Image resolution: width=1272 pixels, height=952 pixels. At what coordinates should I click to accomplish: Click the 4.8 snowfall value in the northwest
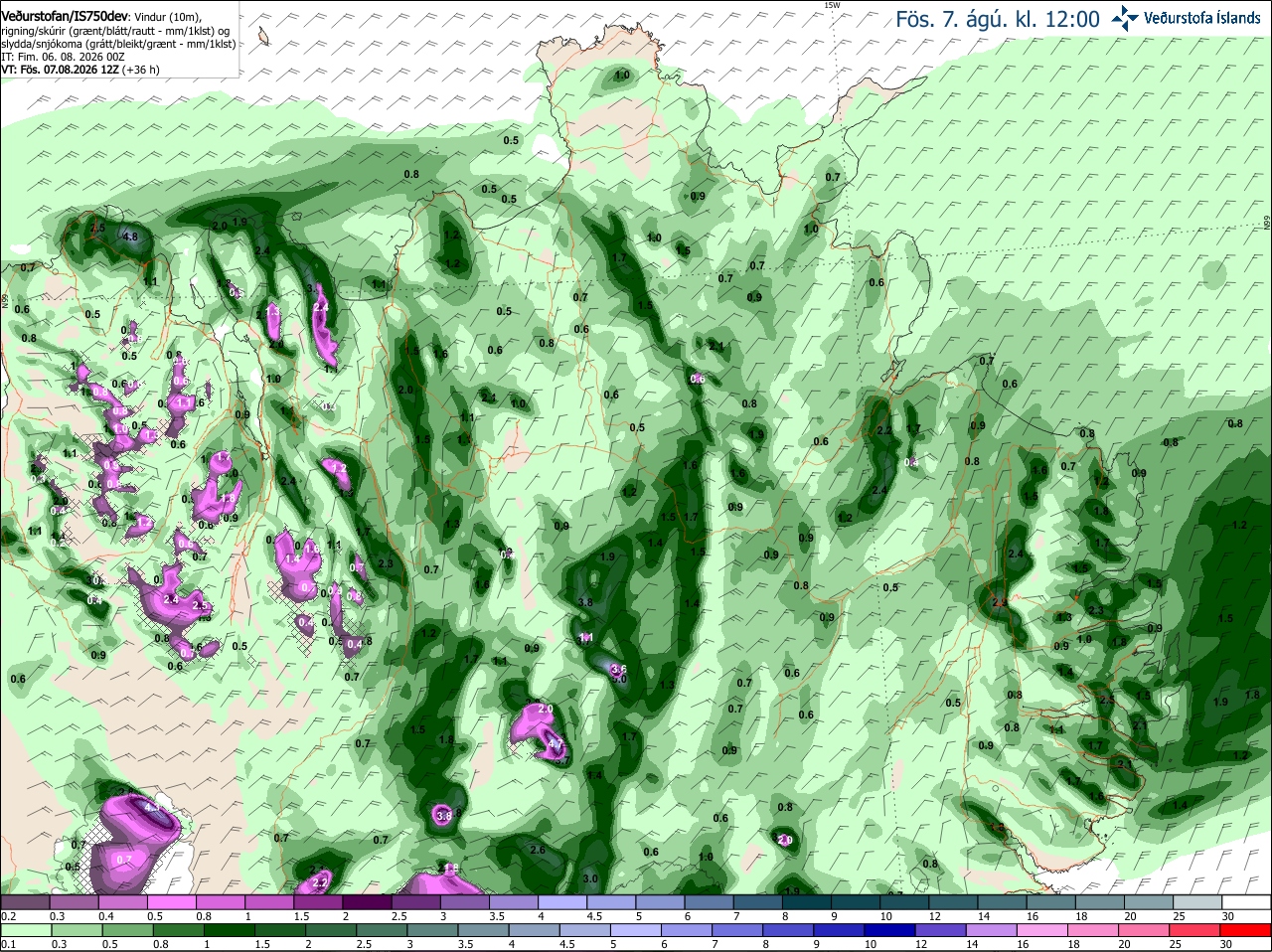pyautogui.click(x=129, y=237)
